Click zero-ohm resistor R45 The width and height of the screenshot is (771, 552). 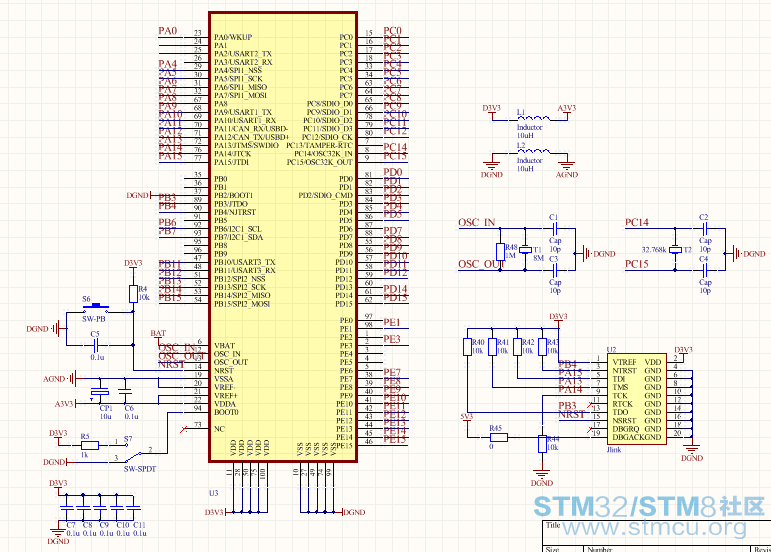tap(499, 437)
